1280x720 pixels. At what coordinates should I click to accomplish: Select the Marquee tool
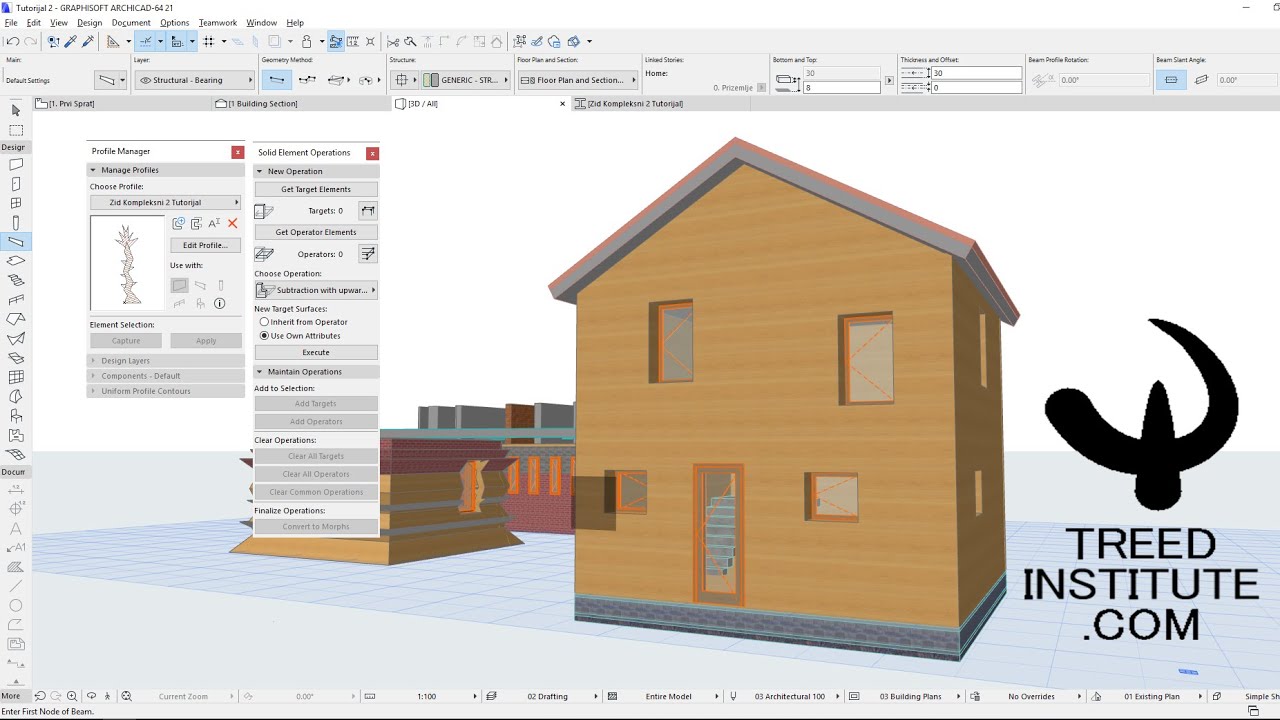(16, 130)
